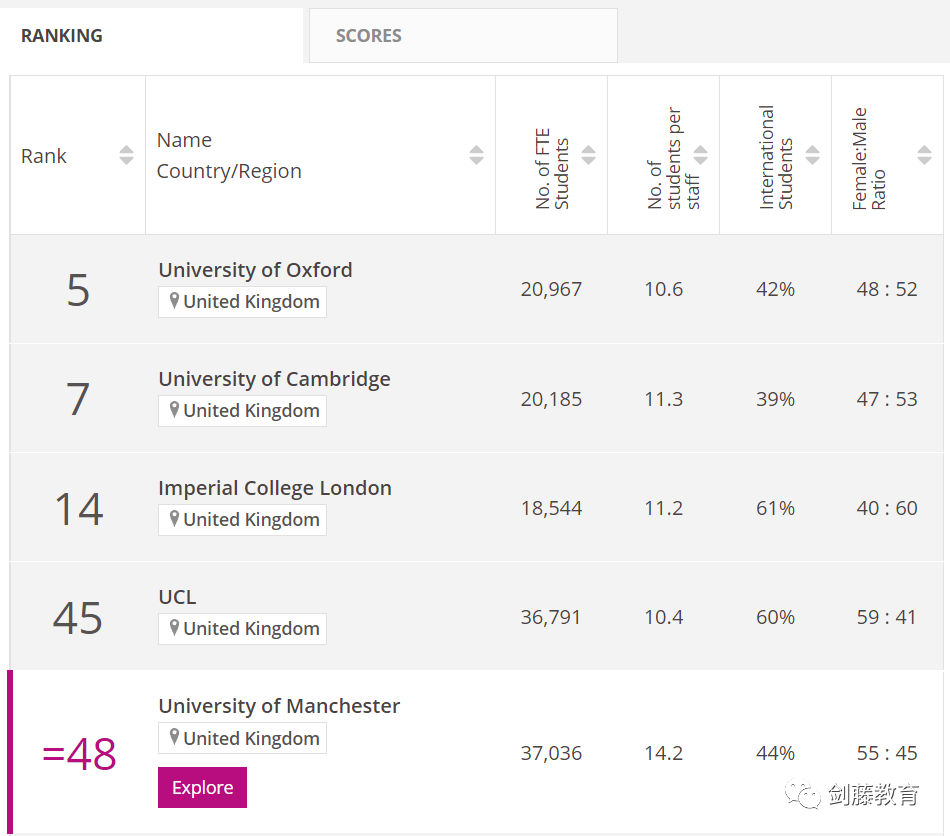Open the UCL university link
This screenshot has width=950, height=836.
pos(177,597)
